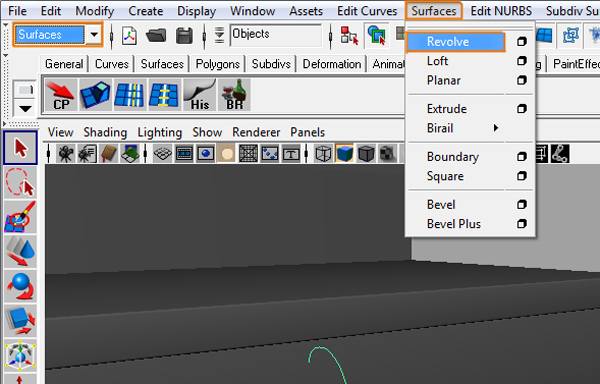Click the BR wine bottle shelf icon
This screenshot has height=384, width=600.
point(234,95)
